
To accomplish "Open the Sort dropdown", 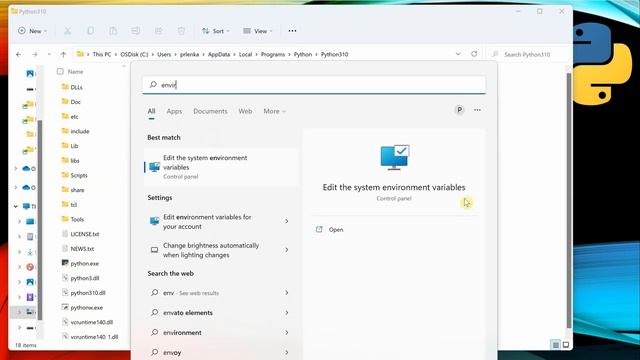I will [216, 31].
